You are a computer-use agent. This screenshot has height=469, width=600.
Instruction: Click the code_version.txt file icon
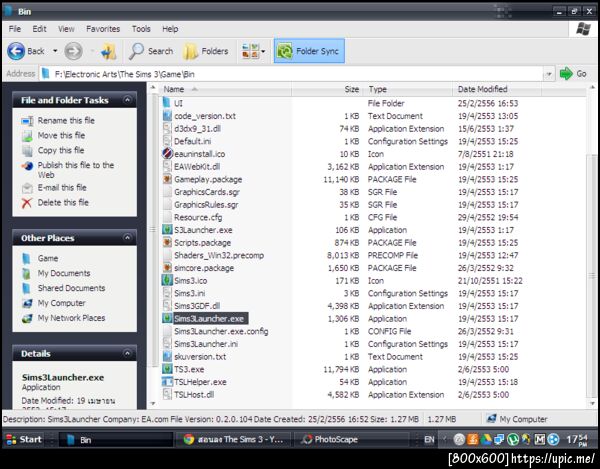click(167, 116)
